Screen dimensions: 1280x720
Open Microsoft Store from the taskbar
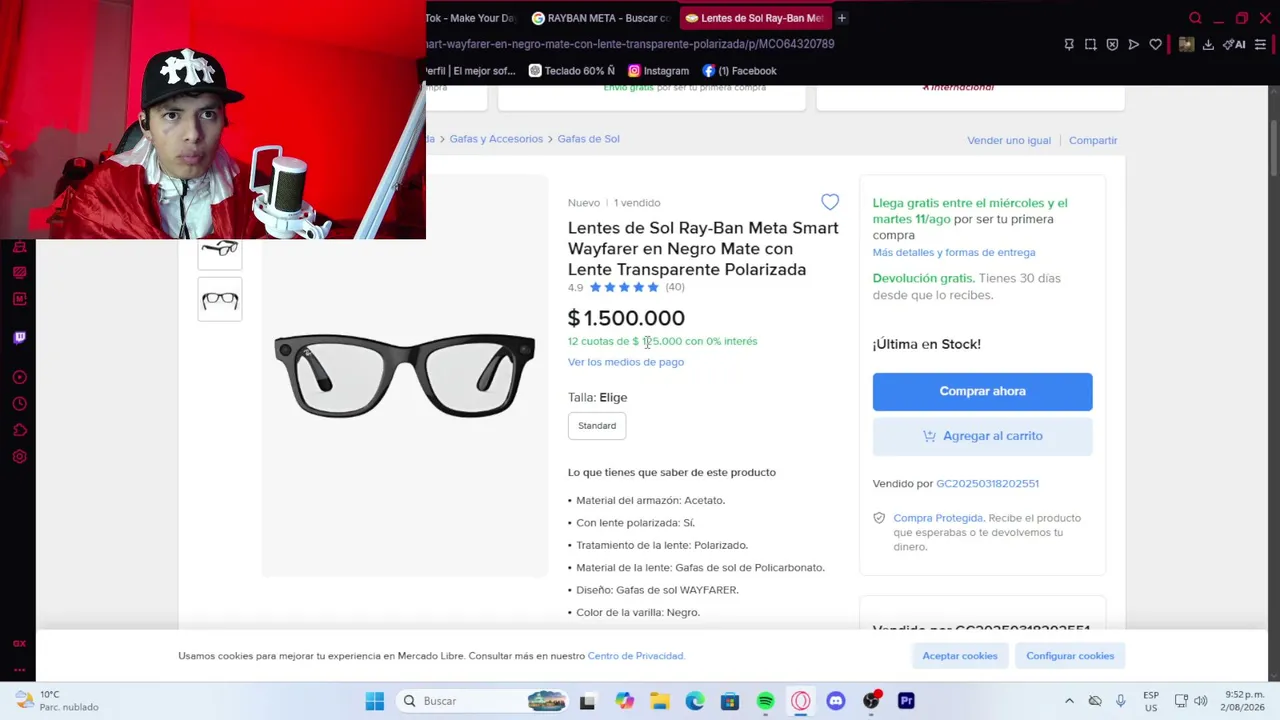730,701
